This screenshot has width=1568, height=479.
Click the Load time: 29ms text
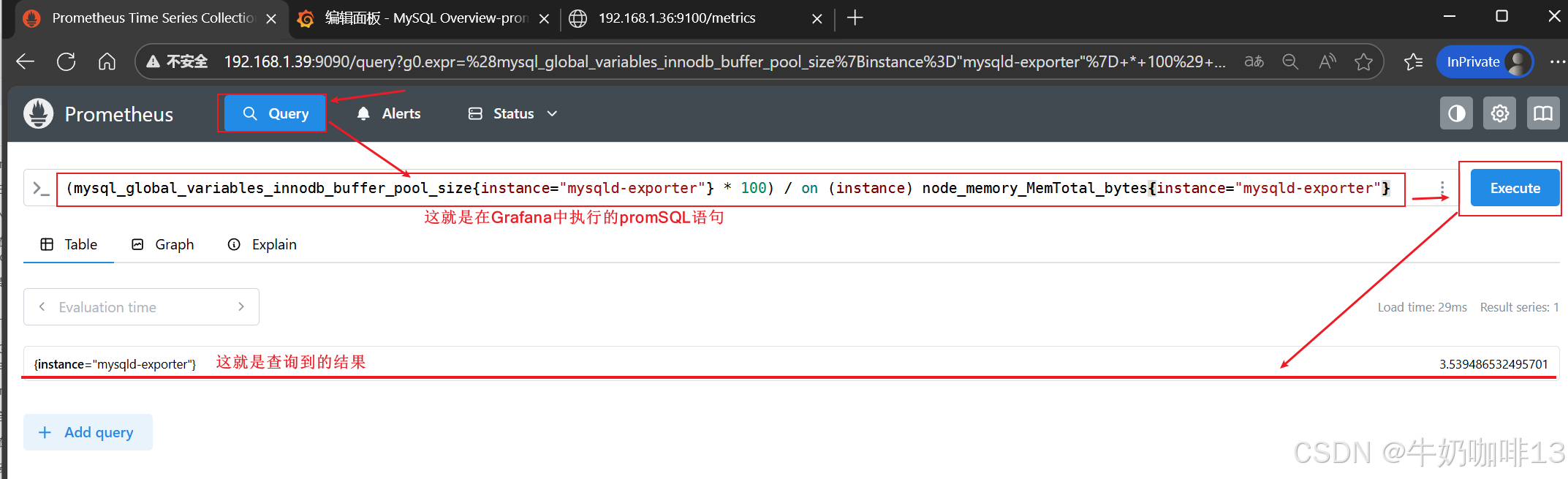point(1423,307)
